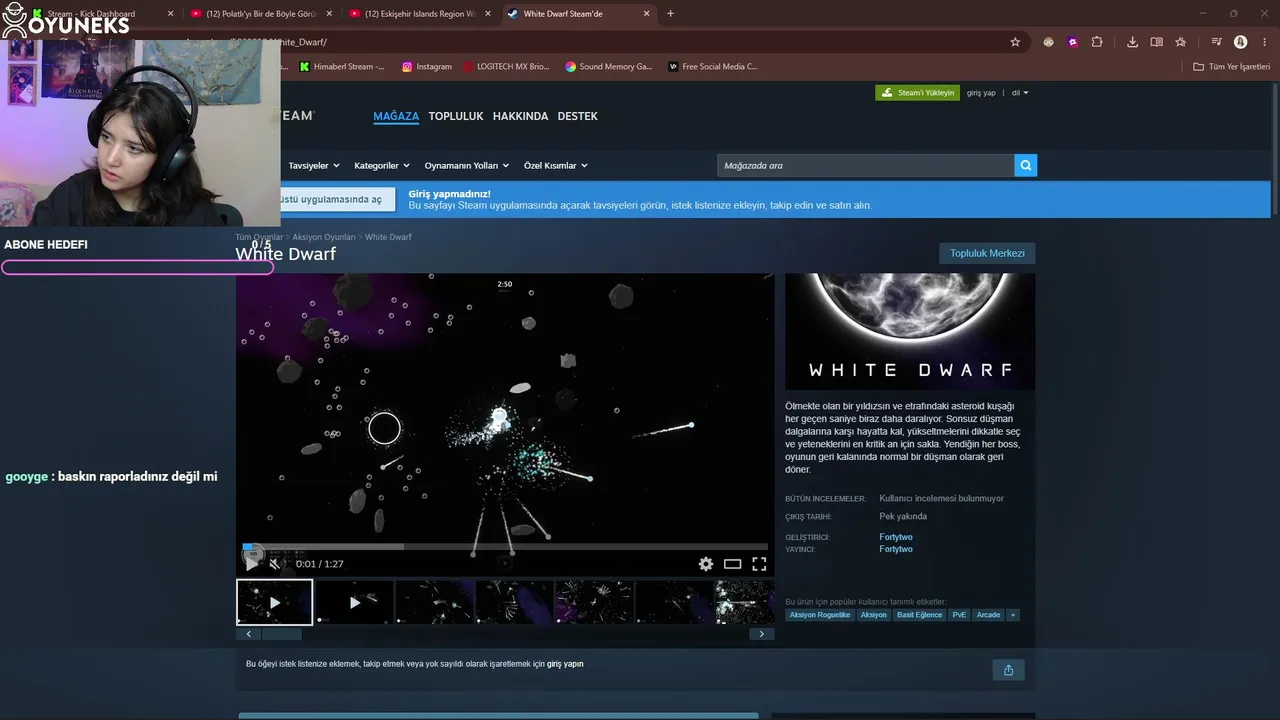This screenshot has width=1280, height=720.
Task: Open the Tüm Yer İşaretleri bookmarks folder
Action: tap(1231, 67)
